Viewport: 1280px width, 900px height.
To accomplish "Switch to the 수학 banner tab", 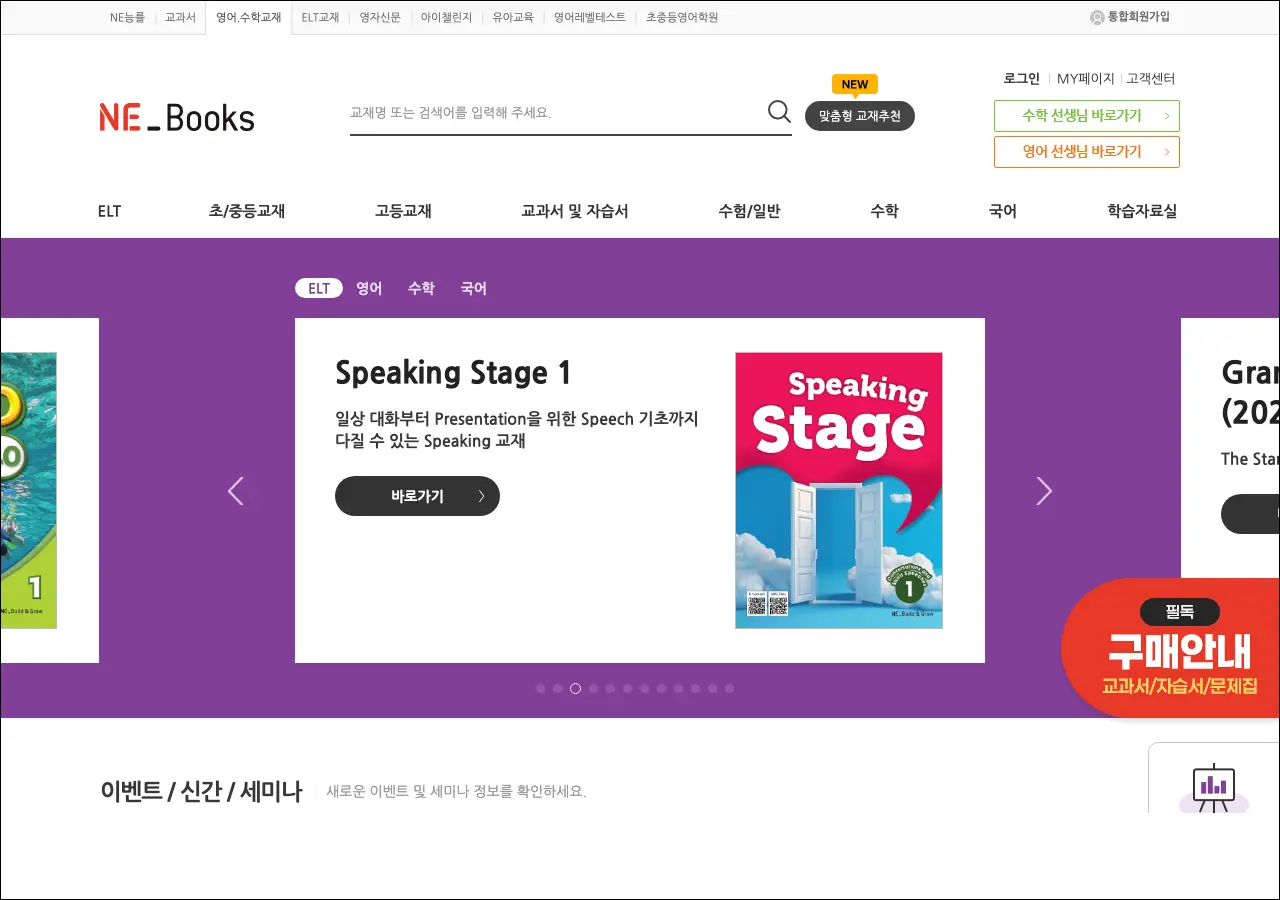I will pyautogui.click(x=421, y=288).
